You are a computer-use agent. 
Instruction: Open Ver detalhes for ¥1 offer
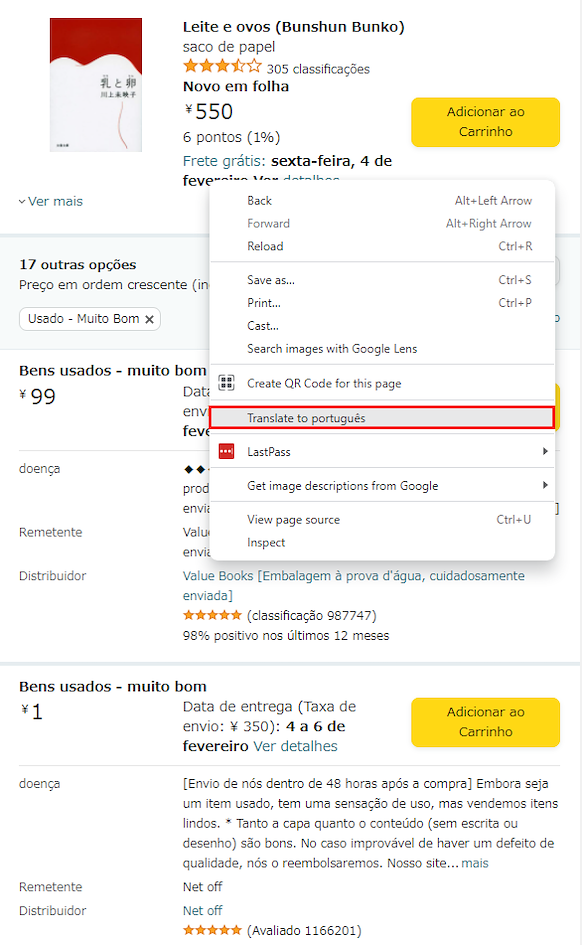tap(295, 746)
